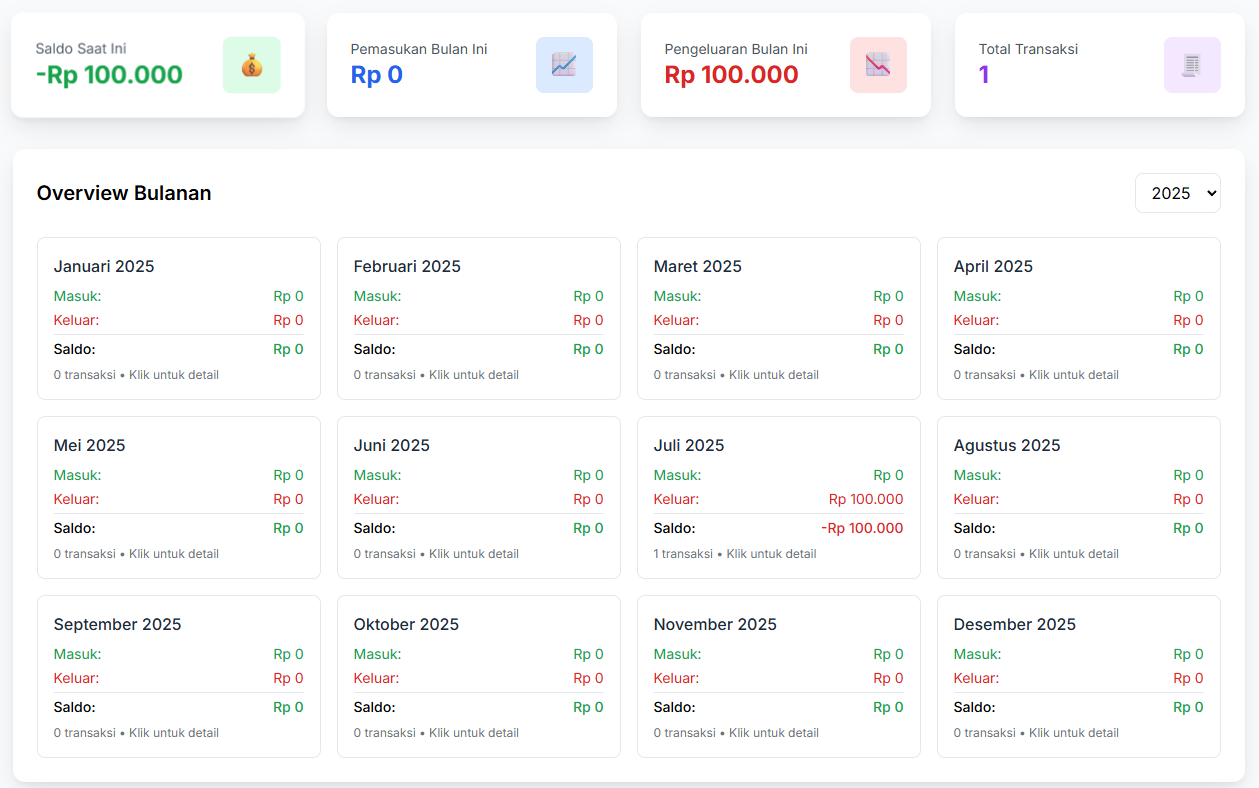Select the September 2025 card
Viewport: 1259px width, 788px height.
tap(179, 676)
